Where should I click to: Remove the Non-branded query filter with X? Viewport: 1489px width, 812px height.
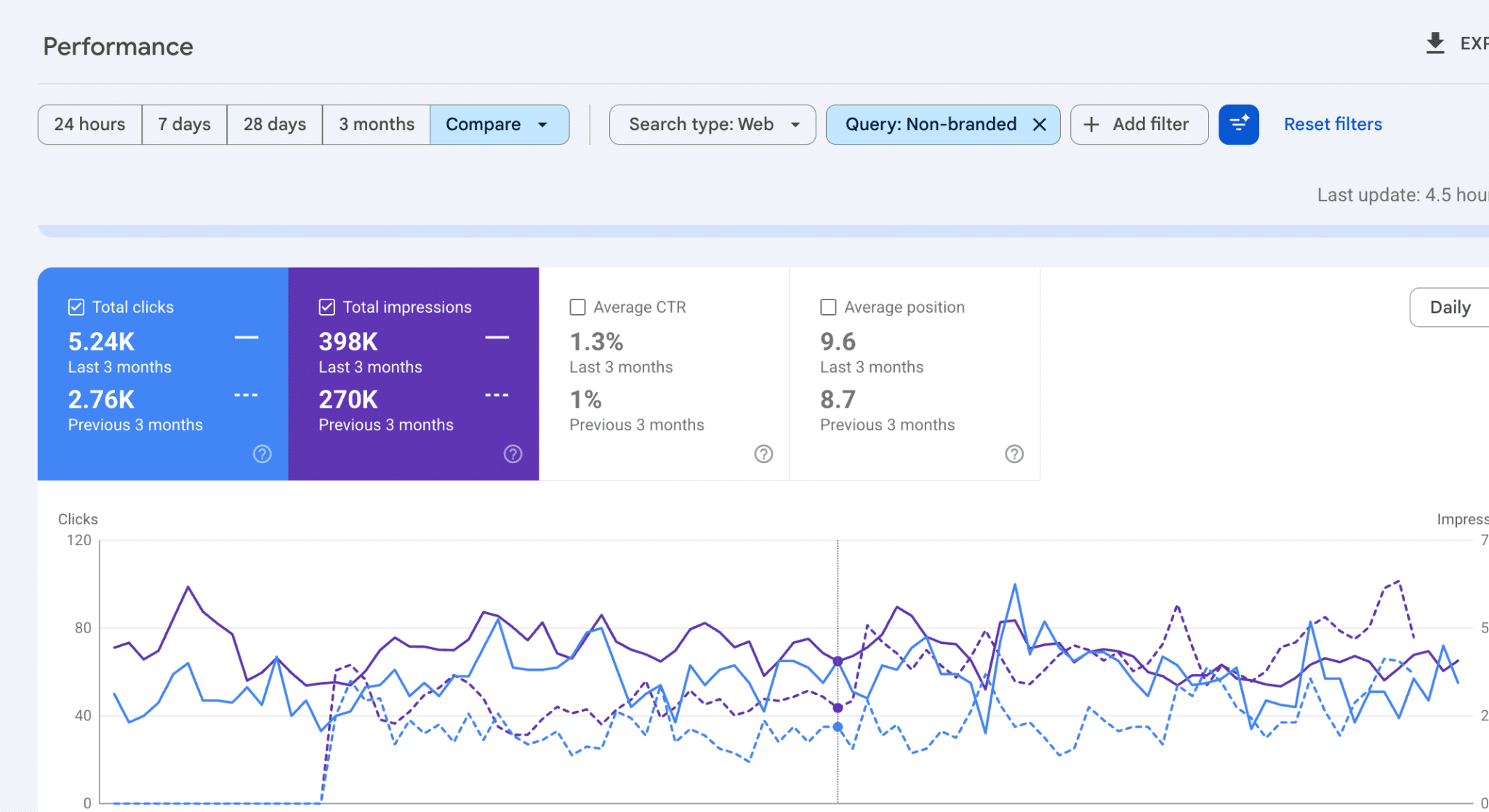click(x=1040, y=125)
